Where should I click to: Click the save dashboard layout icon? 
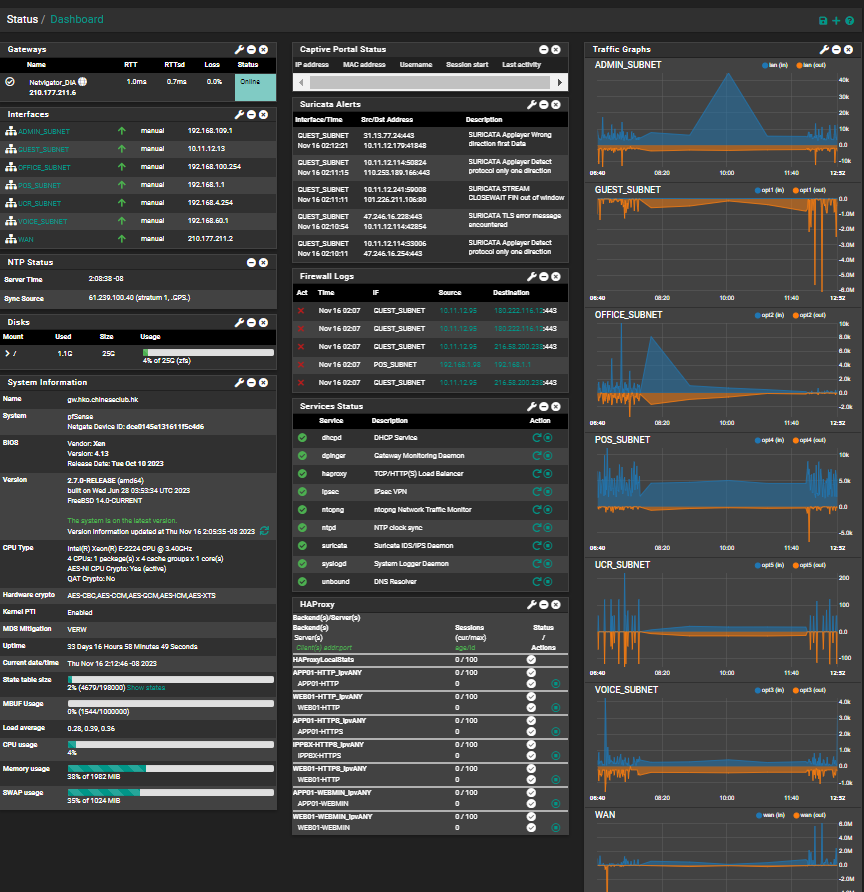point(823,20)
